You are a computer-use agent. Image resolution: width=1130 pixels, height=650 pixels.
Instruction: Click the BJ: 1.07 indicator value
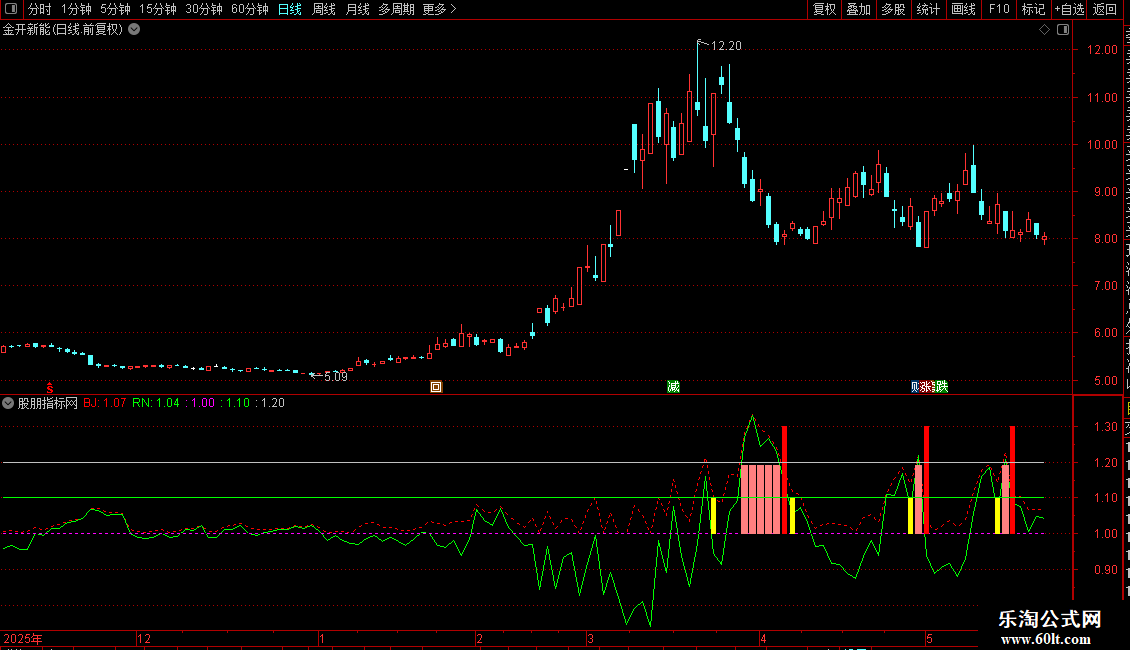click(x=104, y=403)
